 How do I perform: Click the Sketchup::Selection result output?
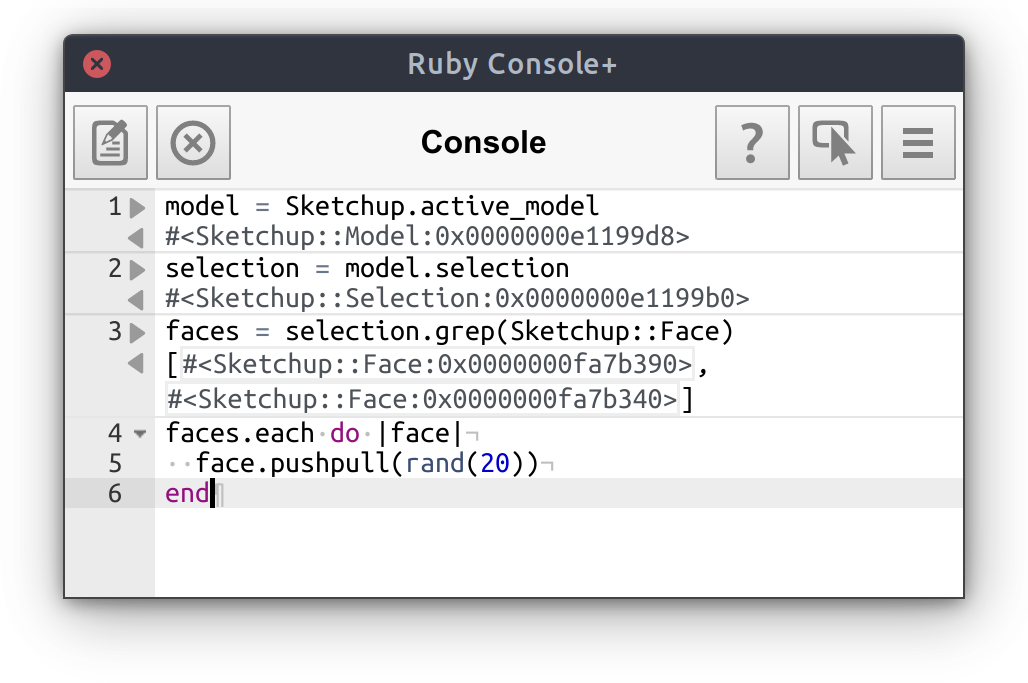457,299
